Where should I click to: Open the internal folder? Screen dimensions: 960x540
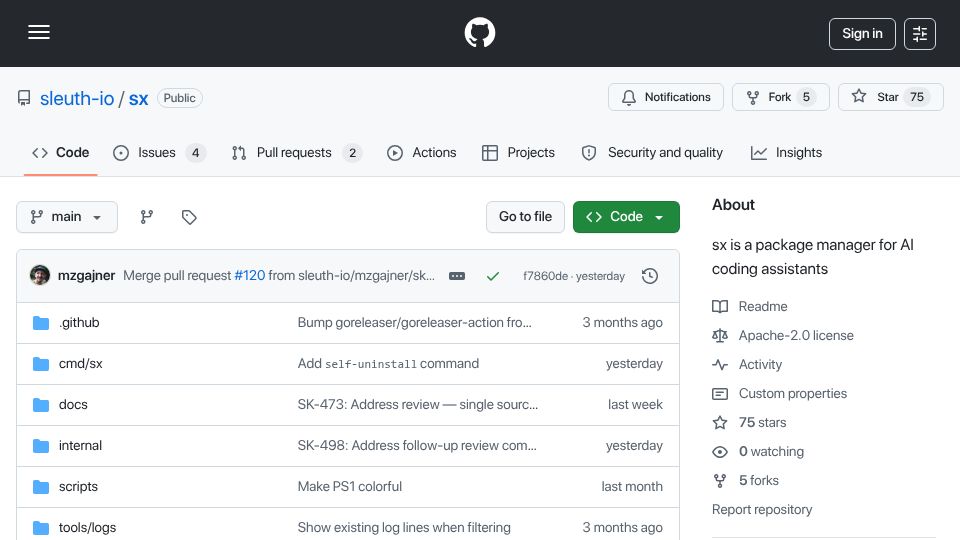coord(80,446)
